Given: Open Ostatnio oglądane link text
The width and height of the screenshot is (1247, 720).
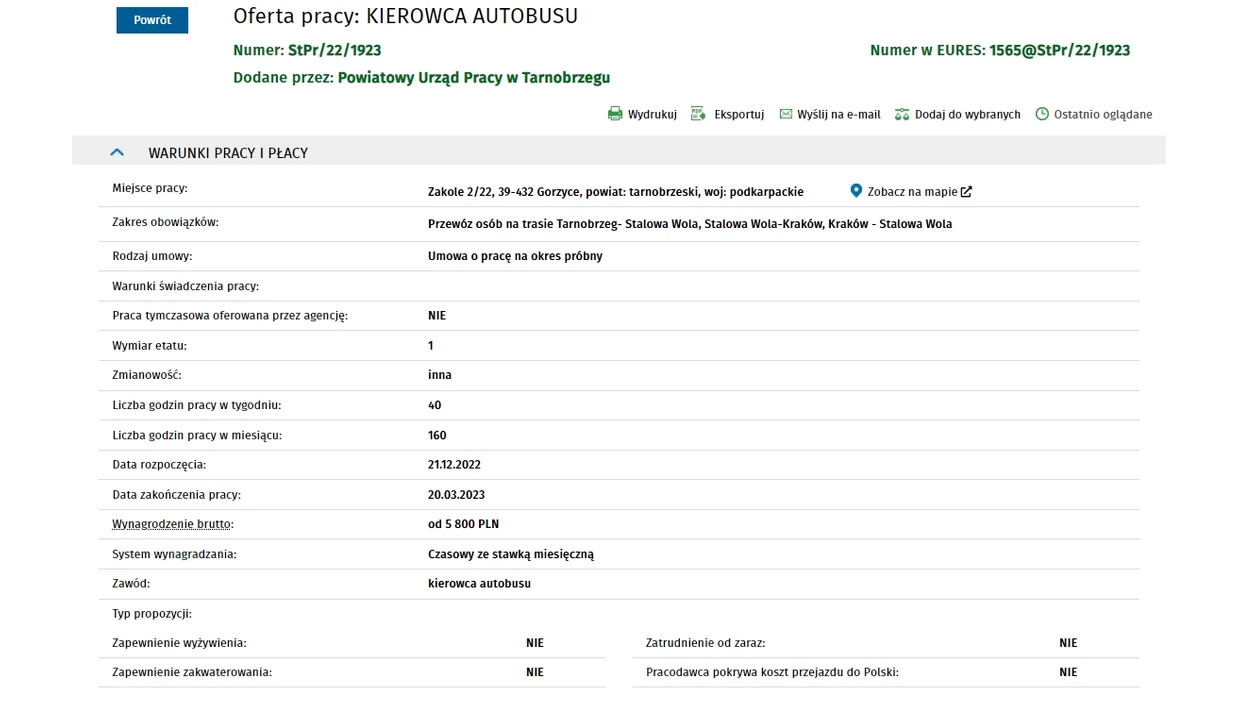Looking at the screenshot, I should tap(1103, 115).
